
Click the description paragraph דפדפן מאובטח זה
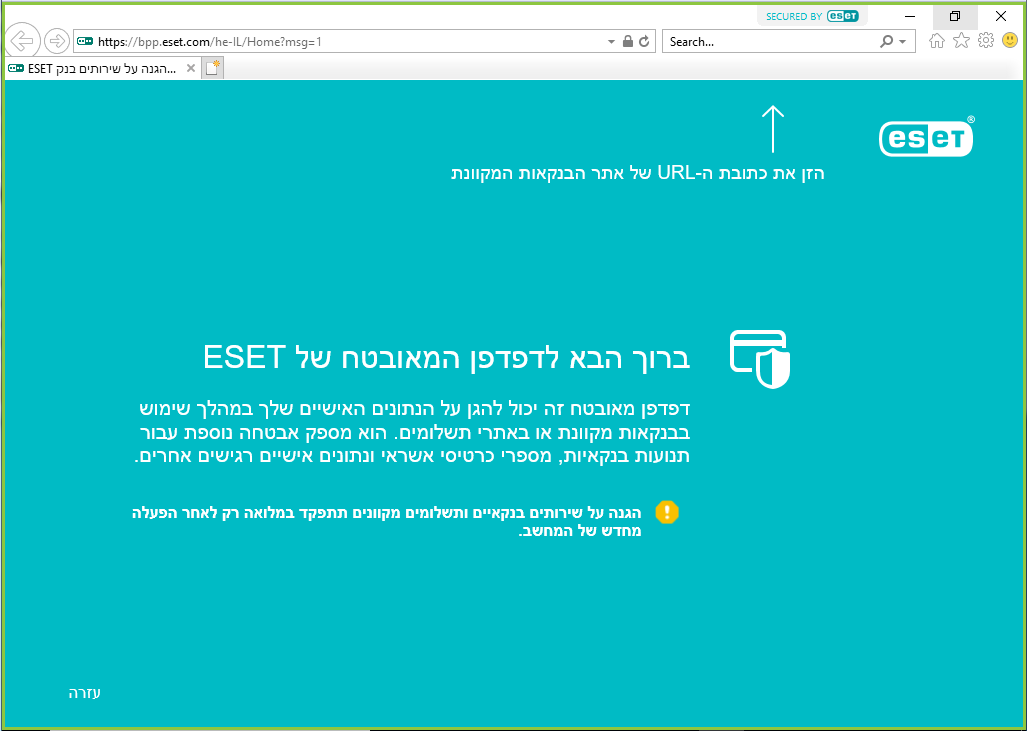click(x=413, y=432)
